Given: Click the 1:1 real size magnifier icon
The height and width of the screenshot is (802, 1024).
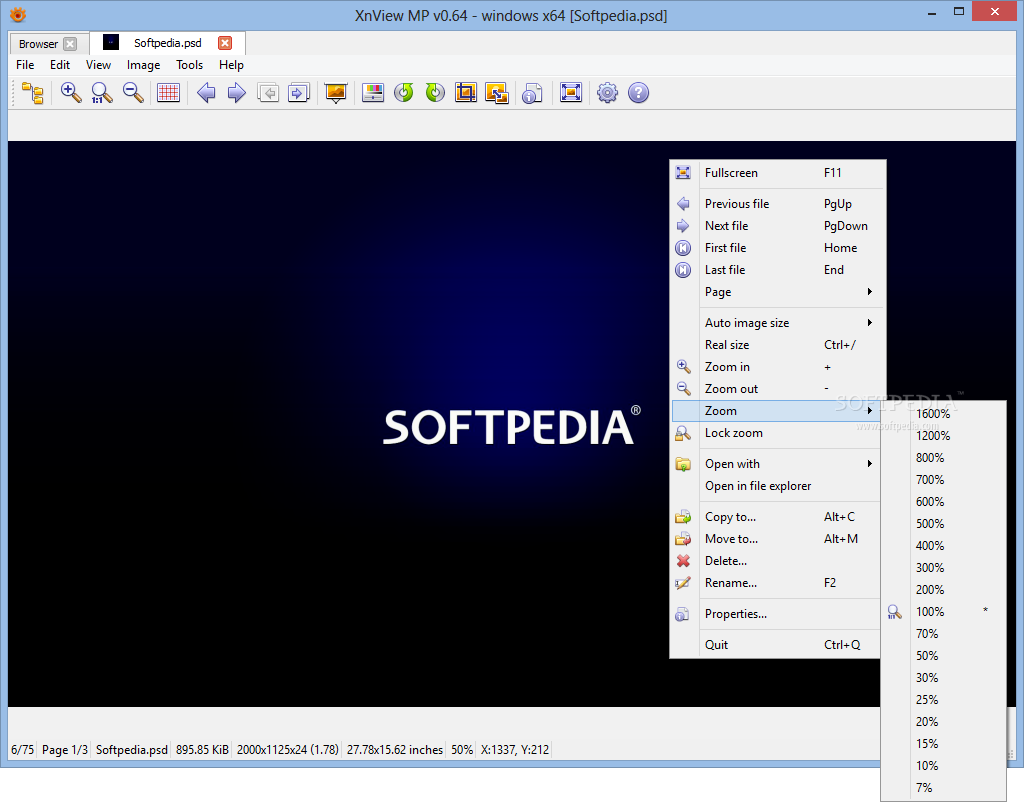Looking at the screenshot, I should [102, 93].
